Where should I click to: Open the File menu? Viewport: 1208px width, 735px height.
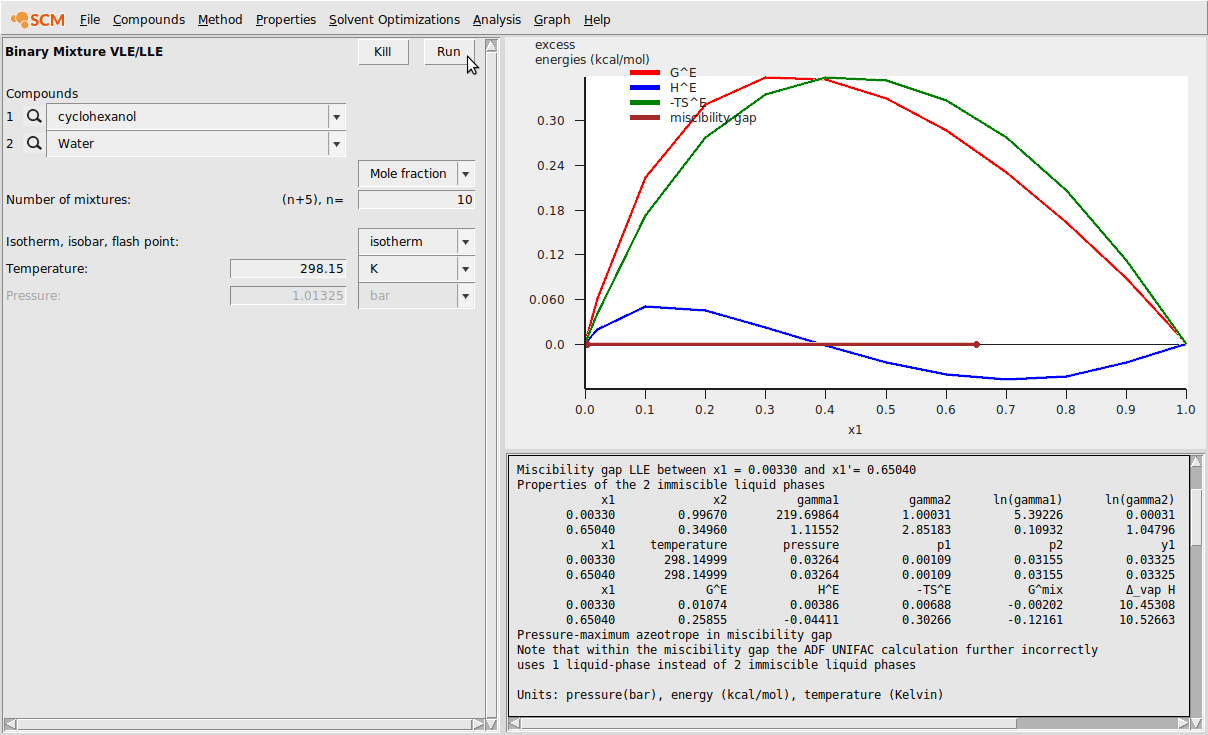pos(90,19)
